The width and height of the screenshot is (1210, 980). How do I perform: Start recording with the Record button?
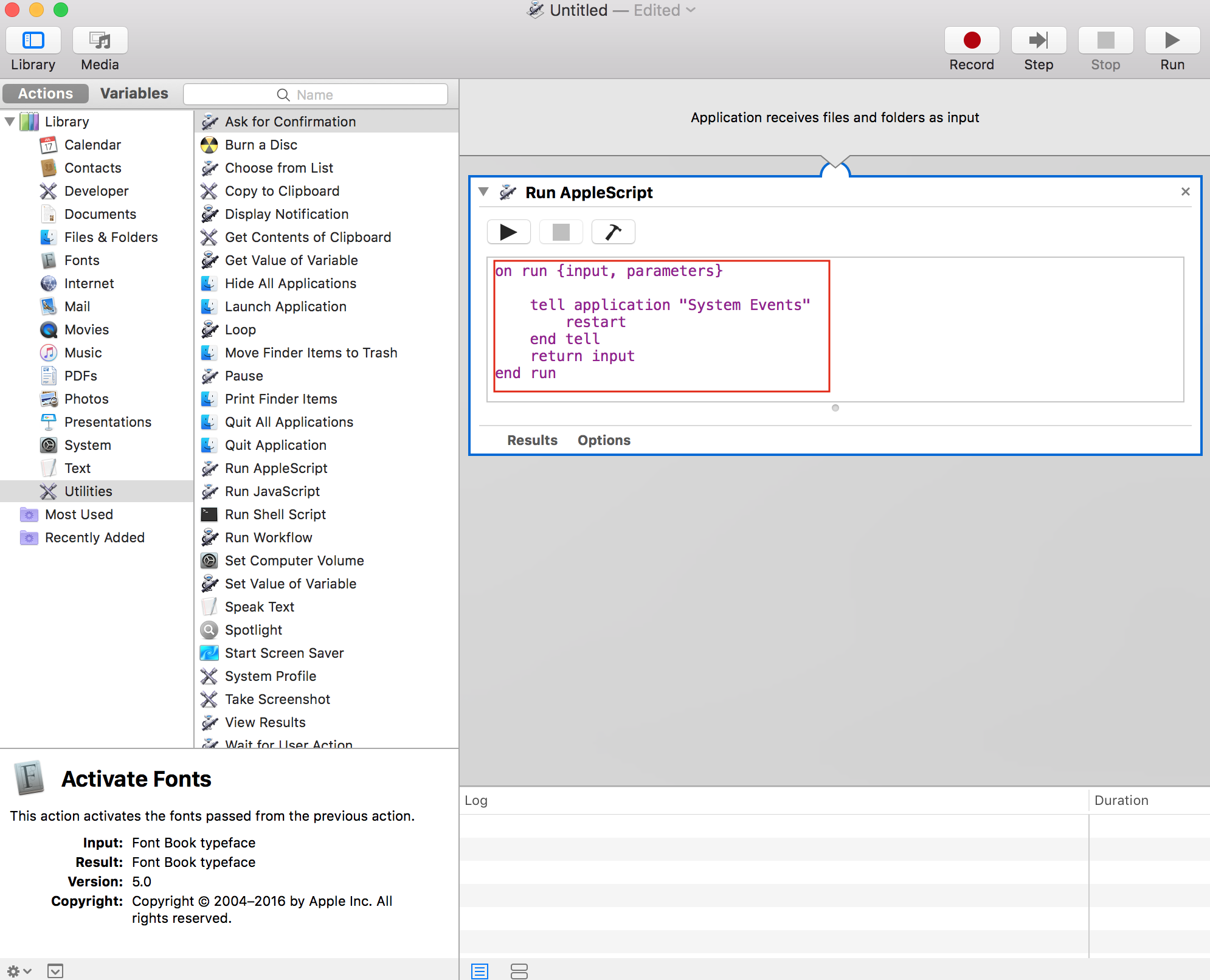972,41
